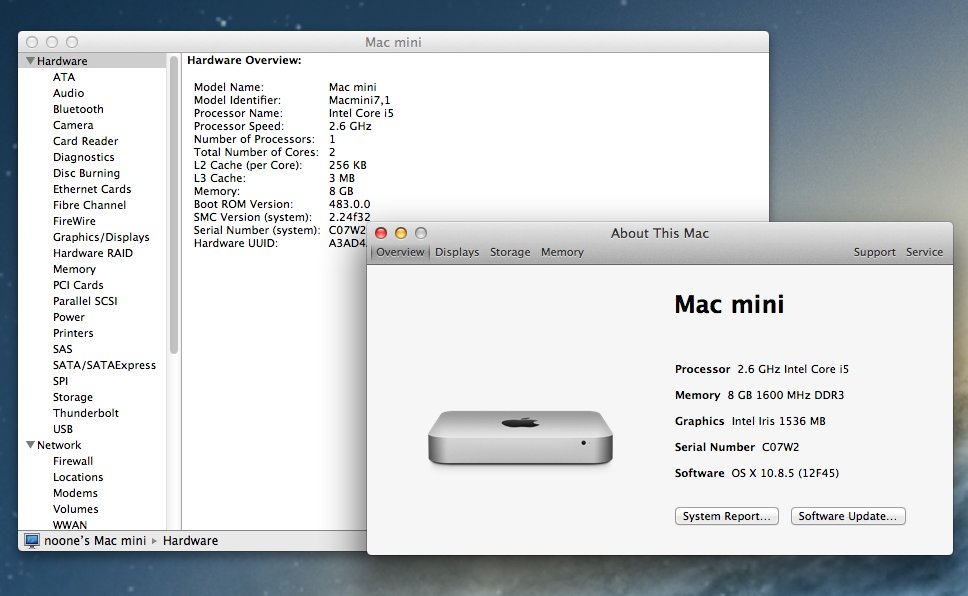Collapse the Network section triangle
This screenshot has width=968, height=596.
pyautogui.click(x=30, y=445)
